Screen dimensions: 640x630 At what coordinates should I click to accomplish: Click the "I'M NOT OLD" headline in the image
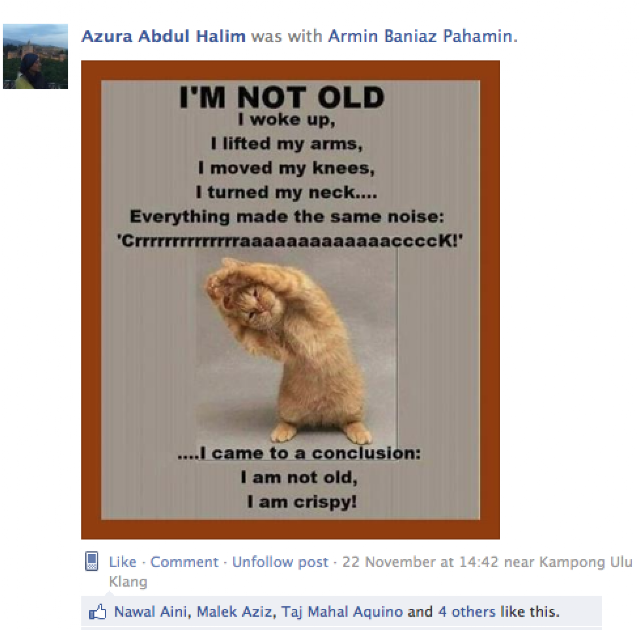click(x=281, y=97)
